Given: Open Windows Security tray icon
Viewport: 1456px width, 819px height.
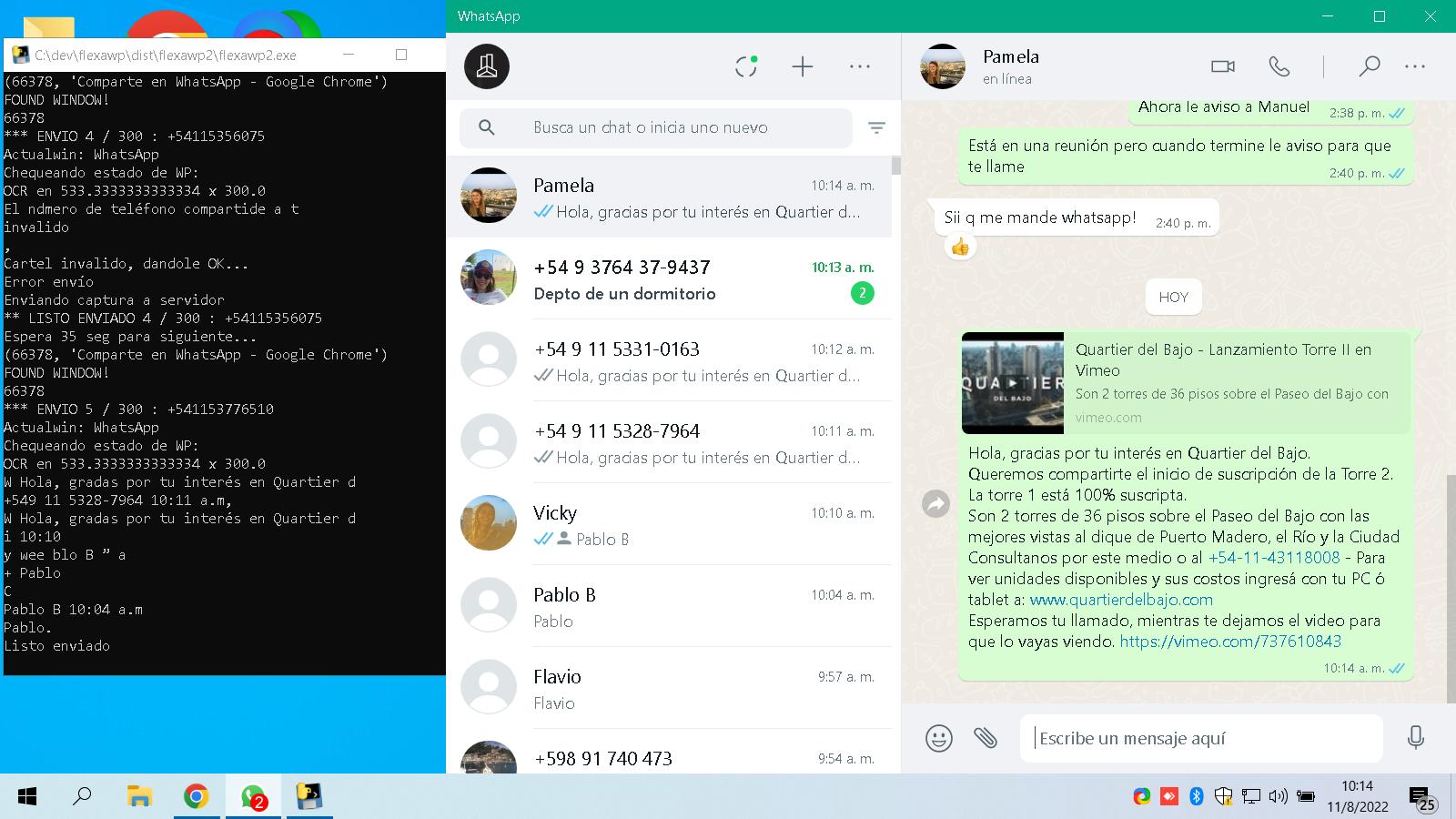Looking at the screenshot, I should click(x=1224, y=797).
